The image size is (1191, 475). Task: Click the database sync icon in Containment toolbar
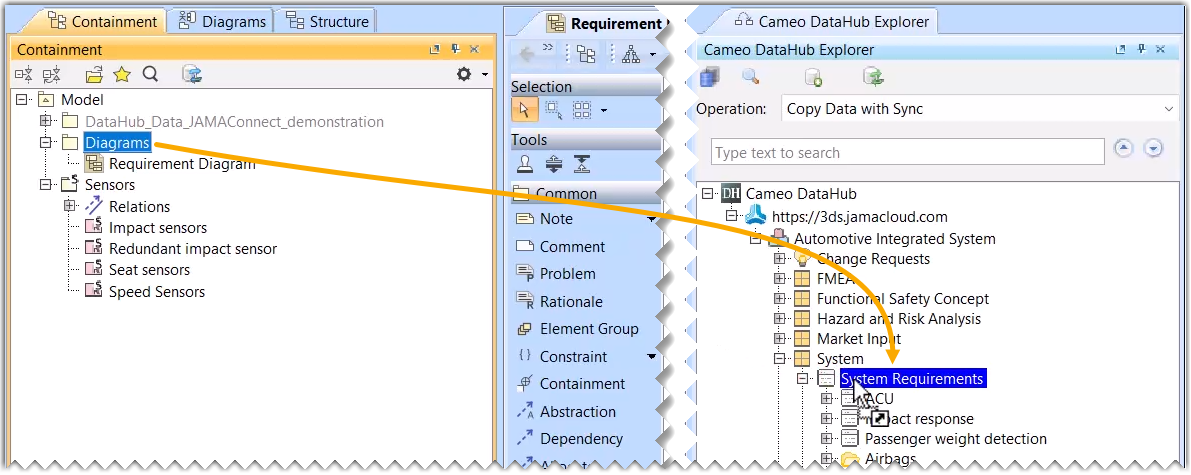191,74
